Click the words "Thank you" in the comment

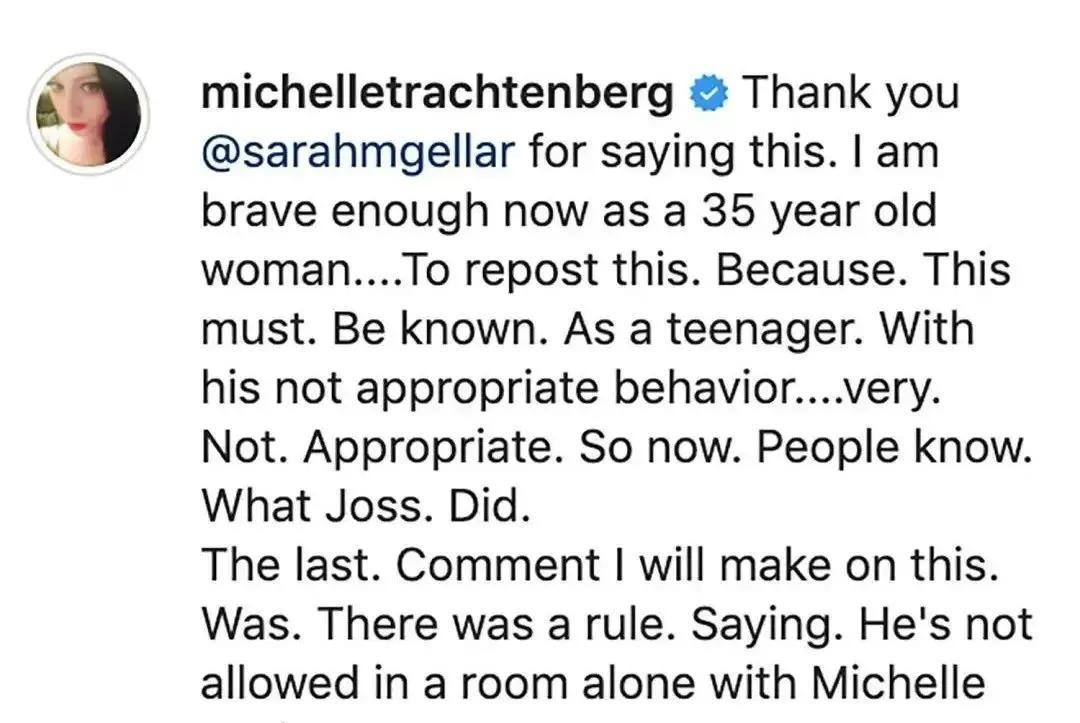coord(847,94)
